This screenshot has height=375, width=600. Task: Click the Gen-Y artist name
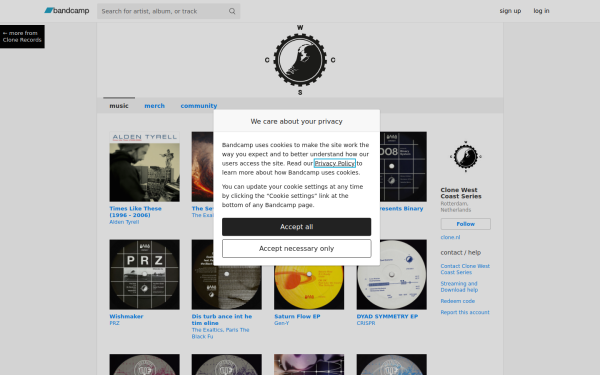click(x=282, y=323)
